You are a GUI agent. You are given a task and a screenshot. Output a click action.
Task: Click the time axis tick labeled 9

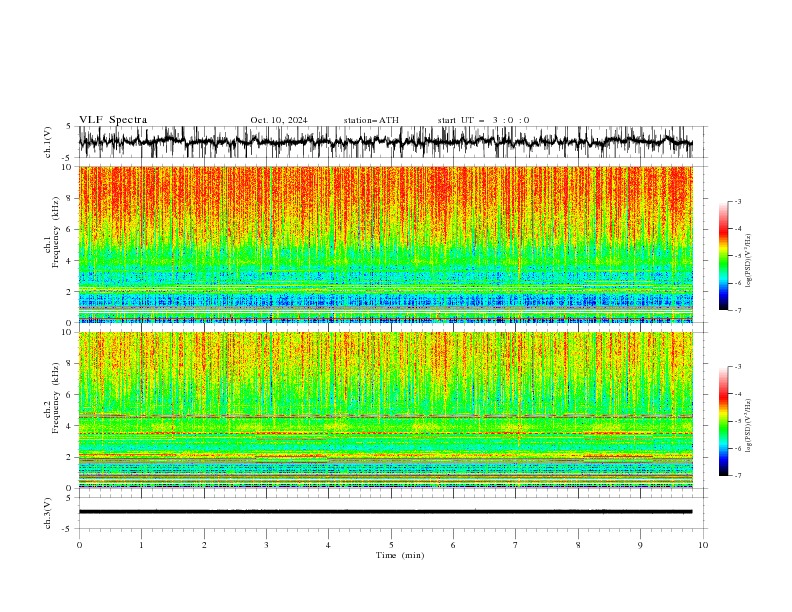[x=640, y=545]
